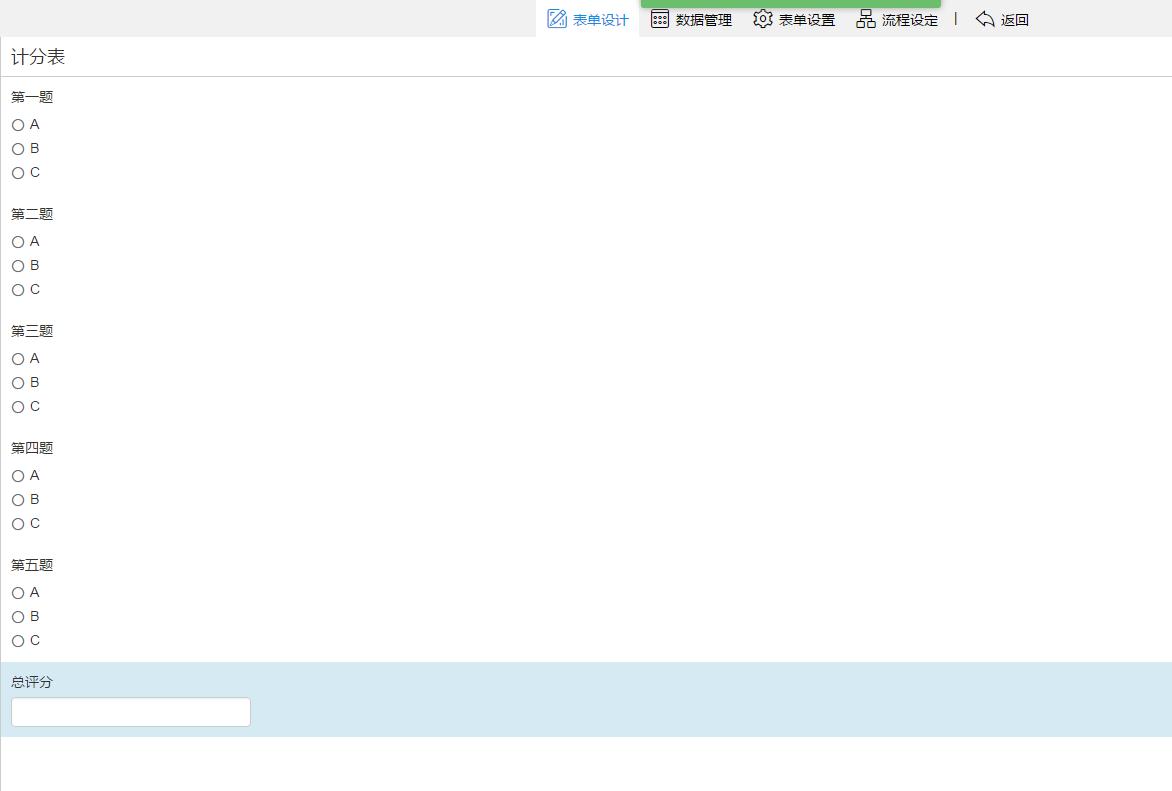Screen dimensions: 1172x791
Task: Click the 总评分 field label
Action: [x=32, y=682]
